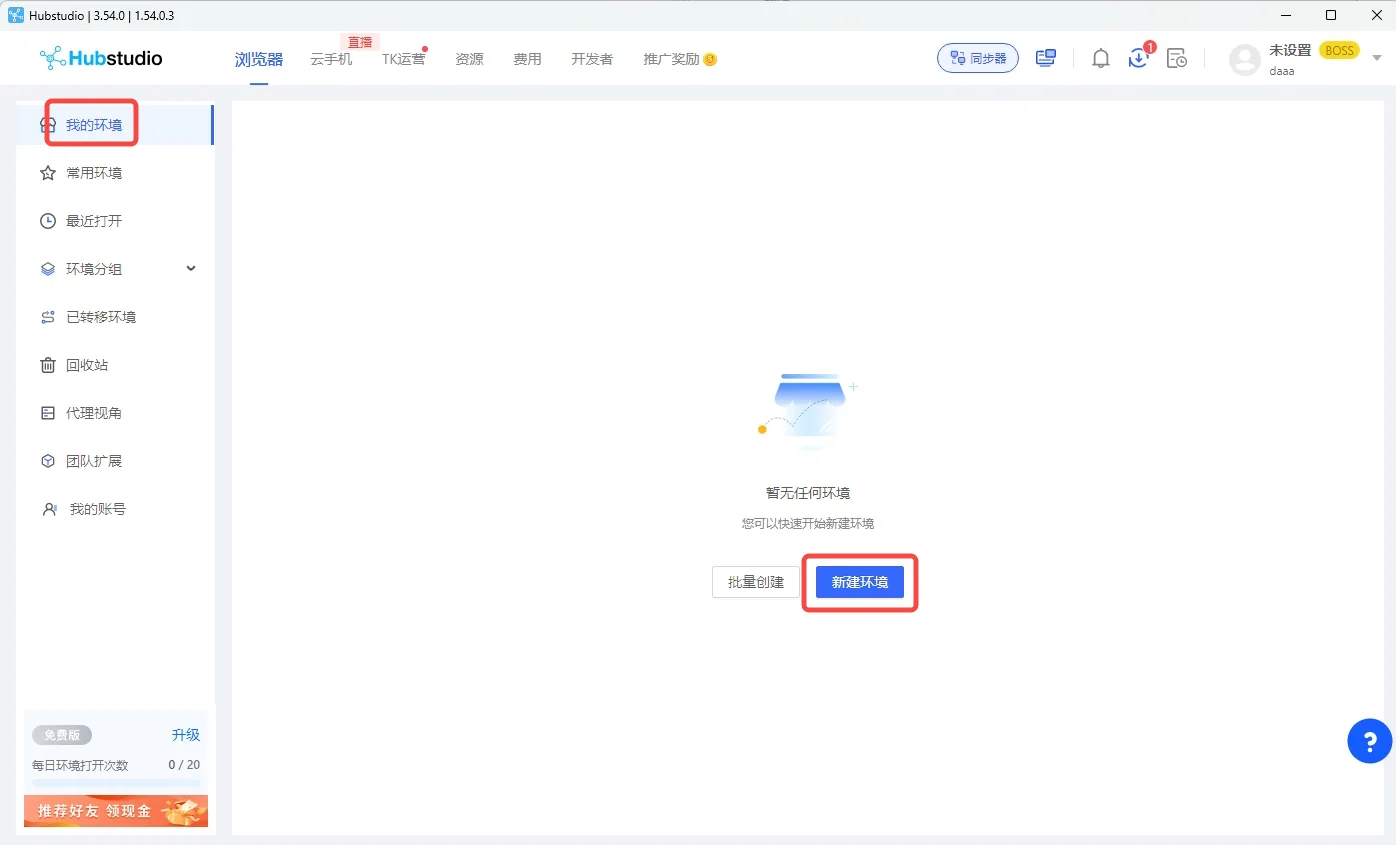Click the Hubstudio logo in the header
1396x845 pixels.
(x=101, y=58)
